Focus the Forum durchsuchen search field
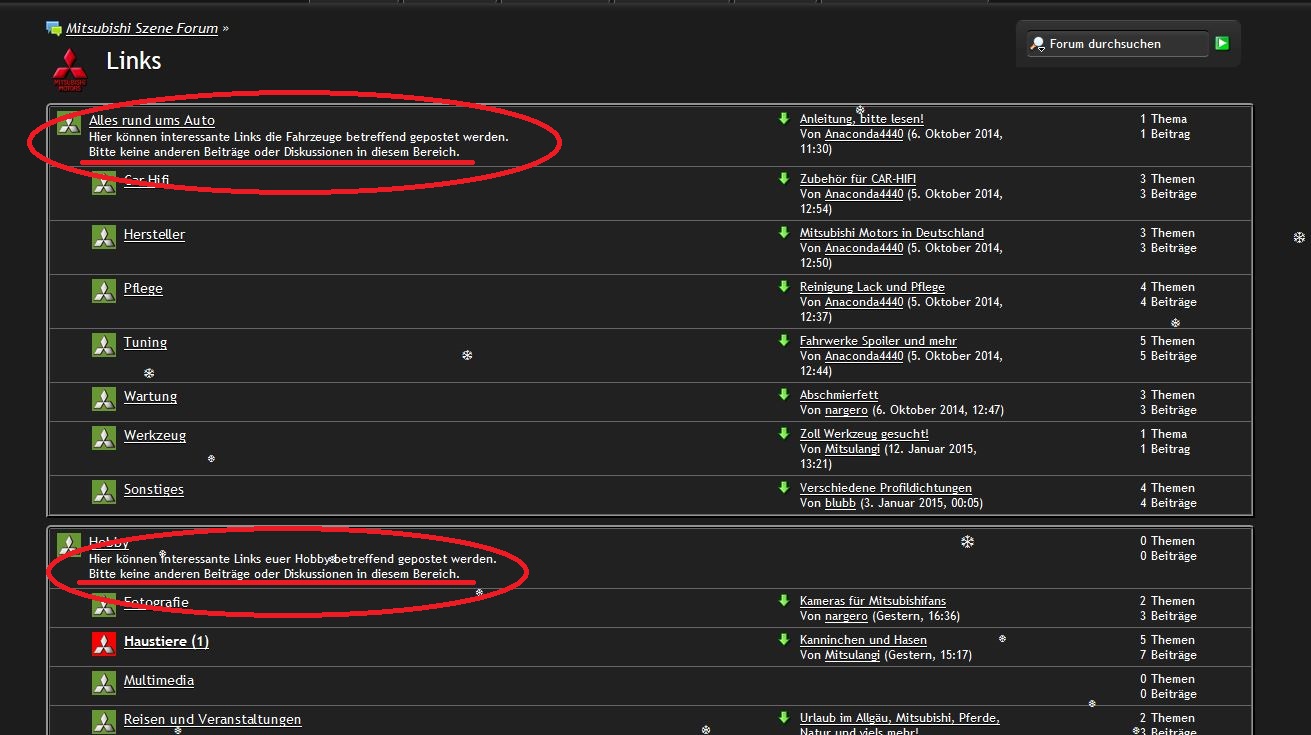The height and width of the screenshot is (735, 1311). (x=1116, y=44)
